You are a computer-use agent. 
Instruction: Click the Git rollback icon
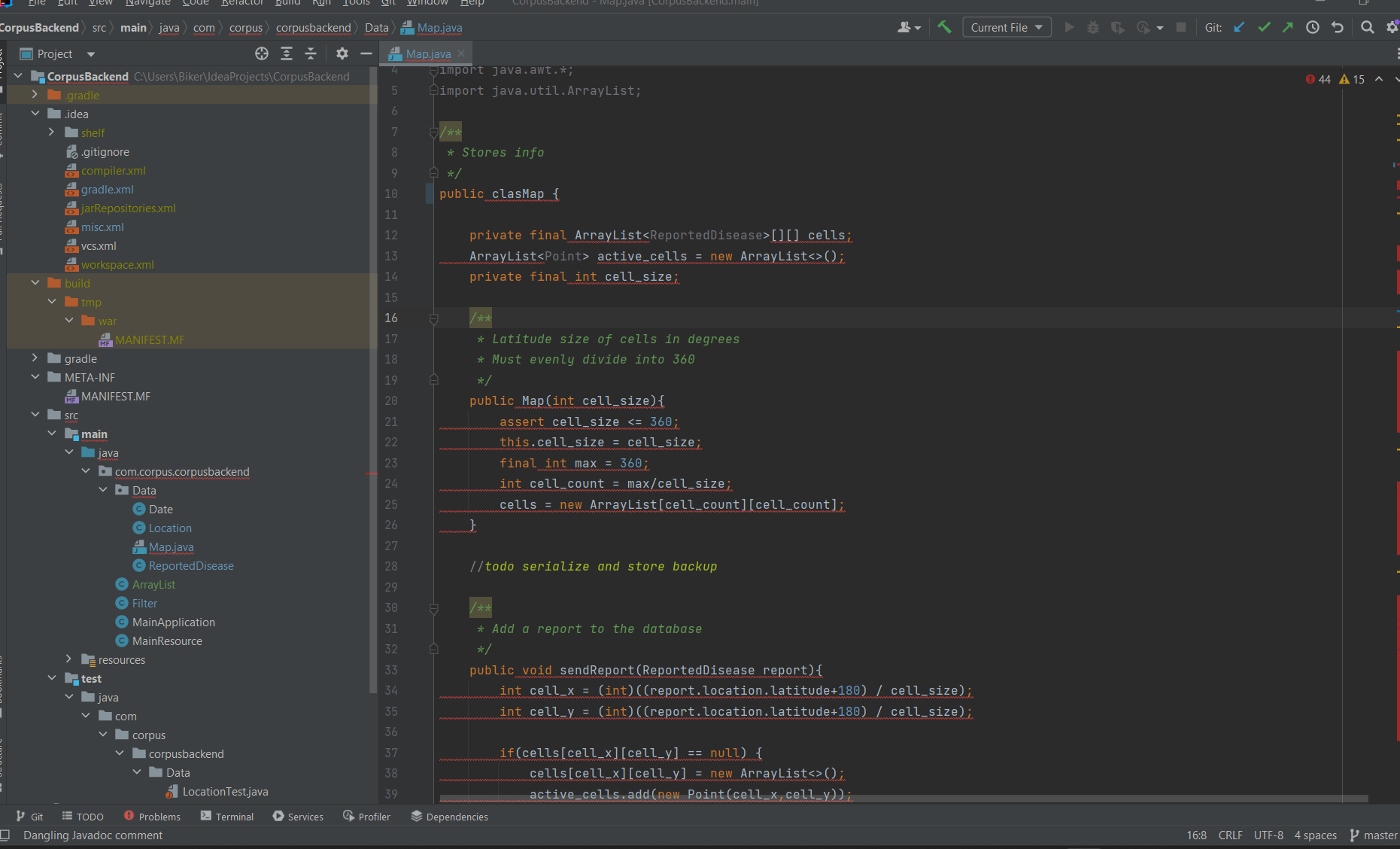coord(1338,28)
